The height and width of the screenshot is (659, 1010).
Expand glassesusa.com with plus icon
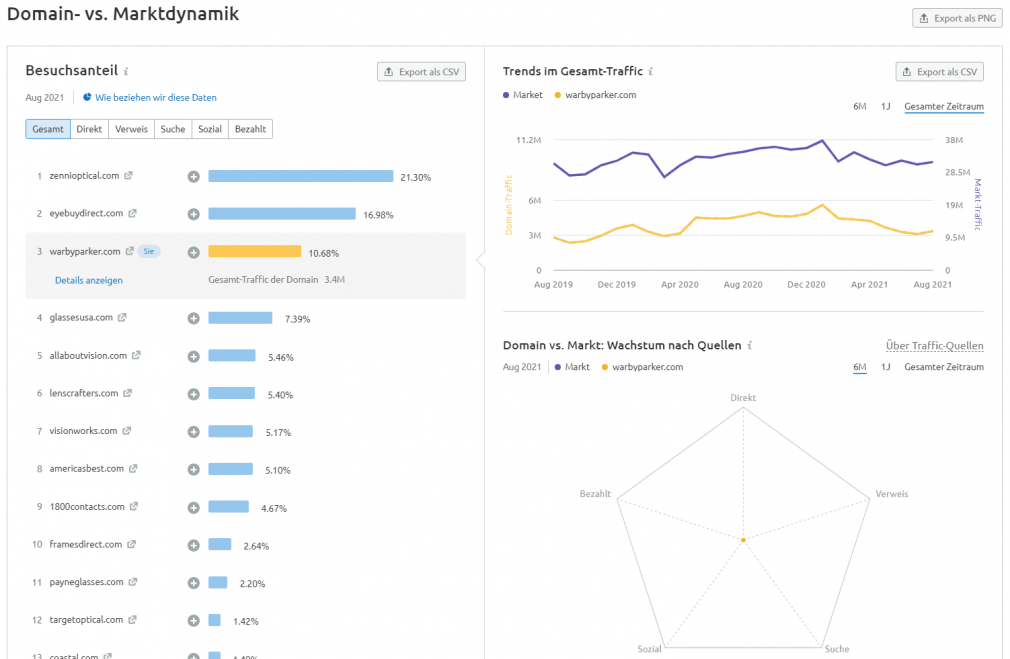(193, 318)
